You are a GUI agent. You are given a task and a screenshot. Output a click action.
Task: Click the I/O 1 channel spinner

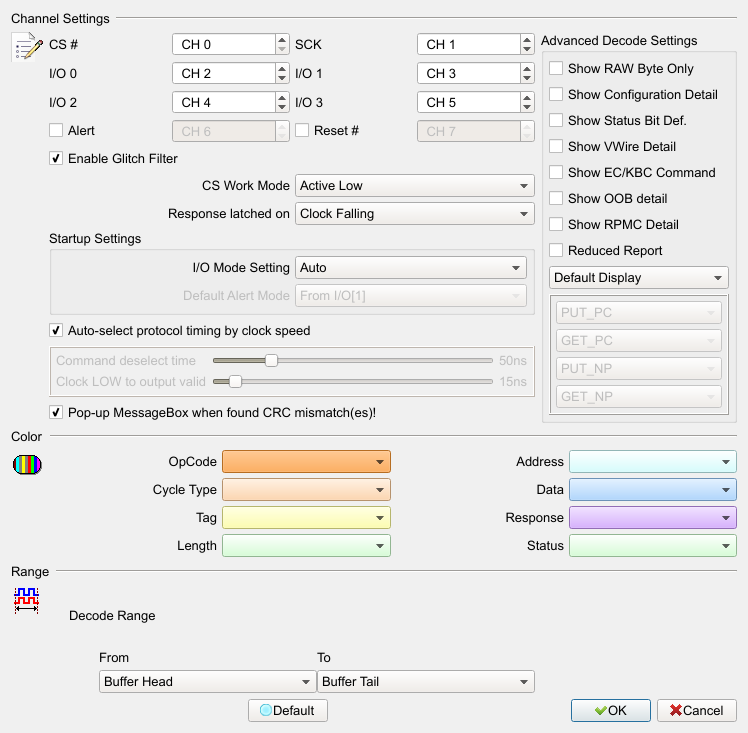pyautogui.click(x=527, y=73)
